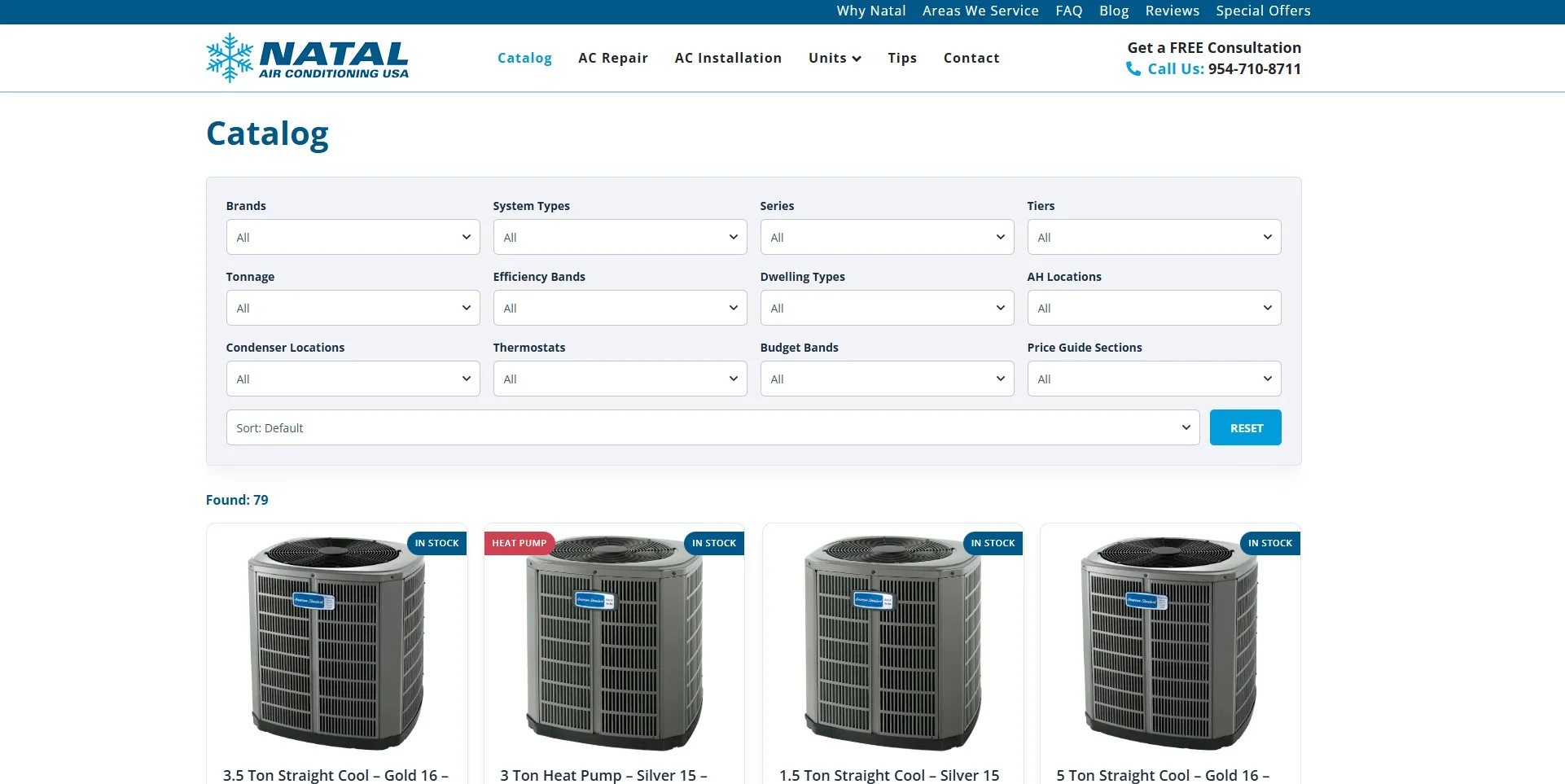Open the Efficiency Bands filter dropdown
Viewport: 1565px width, 784px height.
[x=620, y=308]
